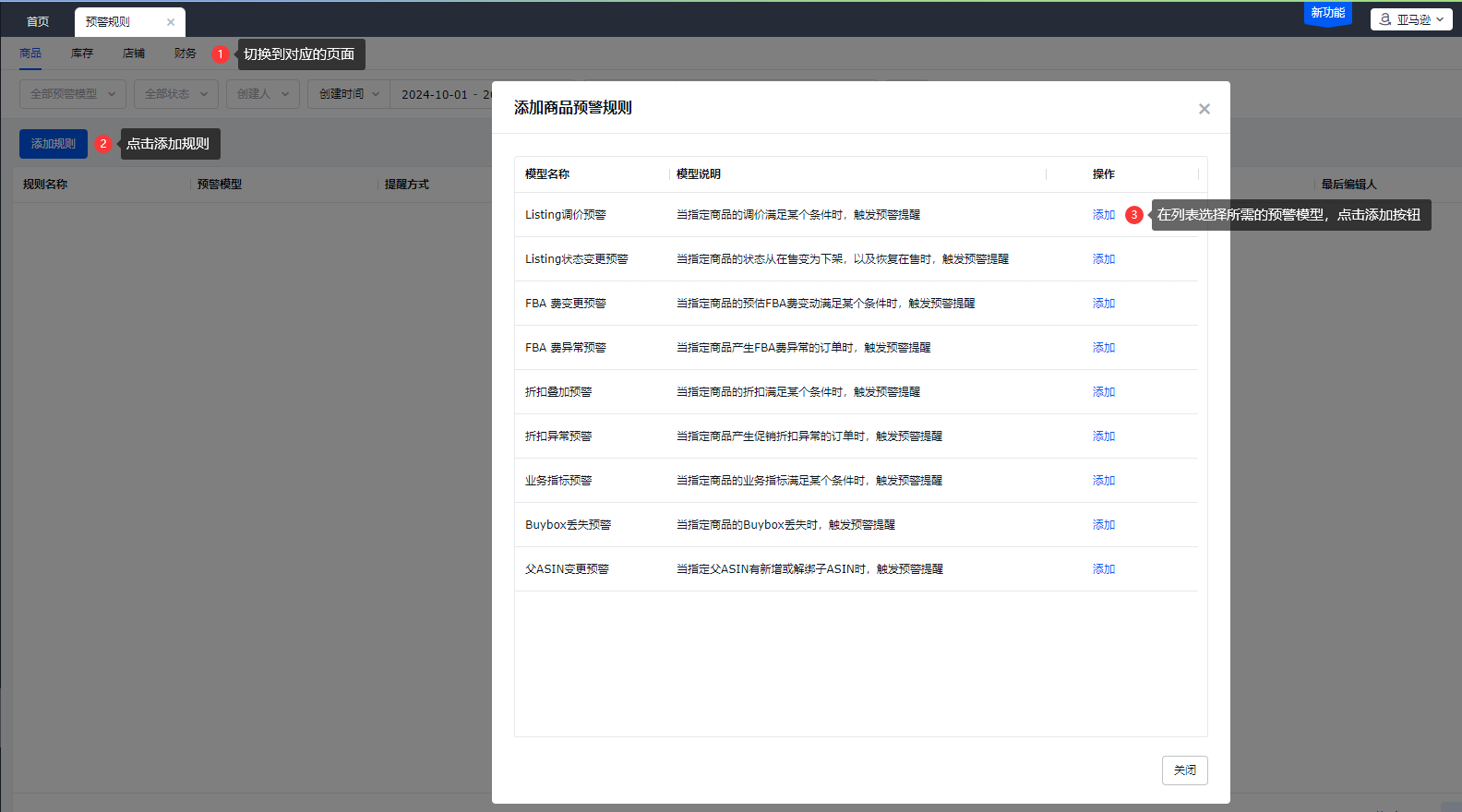This screenshot has width=1462, height=812.
Task: Select the Listing调价预警 model name
Action: click(566, 215)
